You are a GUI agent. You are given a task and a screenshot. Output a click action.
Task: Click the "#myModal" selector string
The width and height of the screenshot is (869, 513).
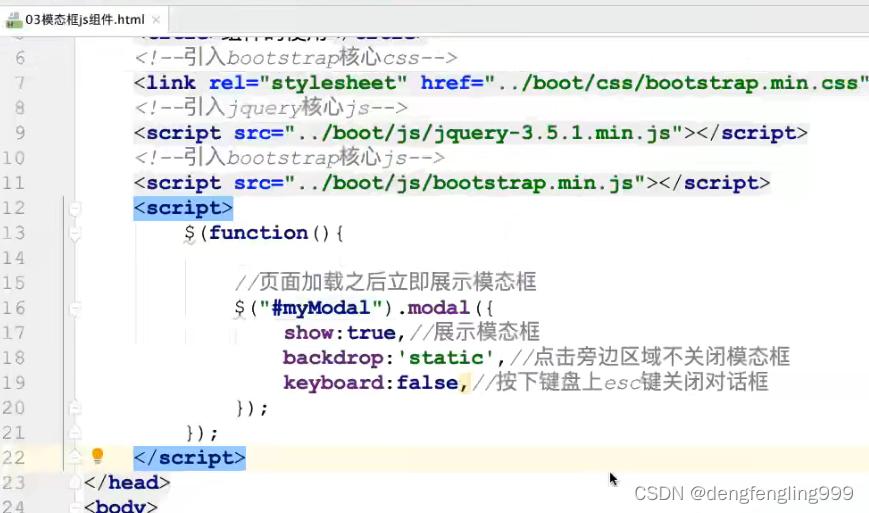[321, 308]
